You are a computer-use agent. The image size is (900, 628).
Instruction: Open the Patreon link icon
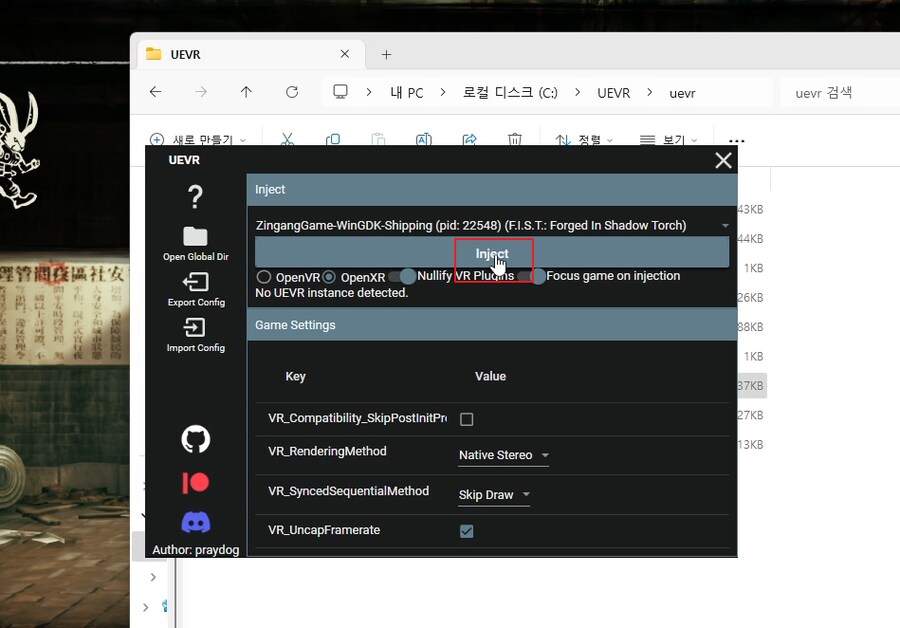tap(195, 483)
